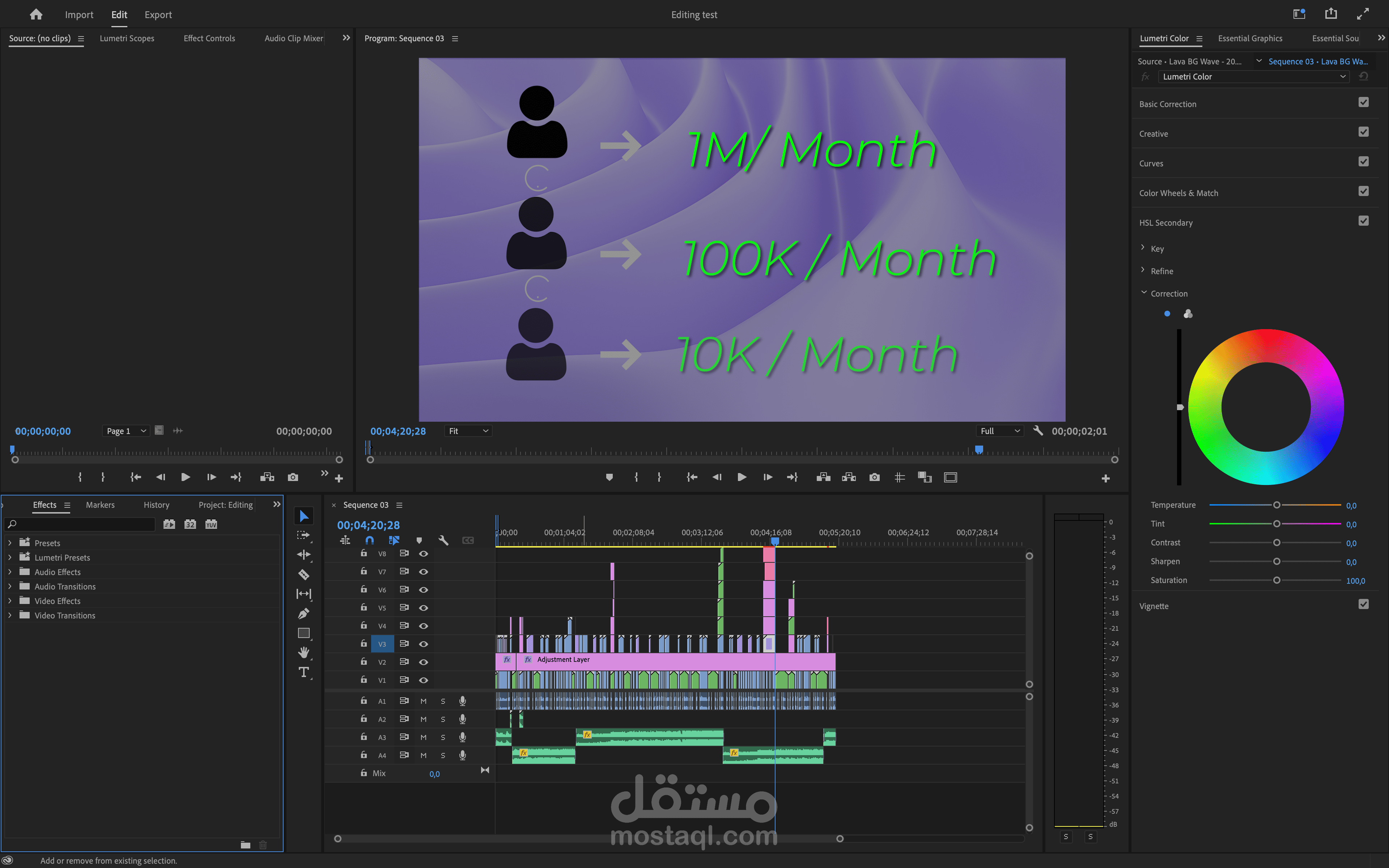Open the Fit zoom level dropdown
This screenshot has width=1389, height=868.
468,431
